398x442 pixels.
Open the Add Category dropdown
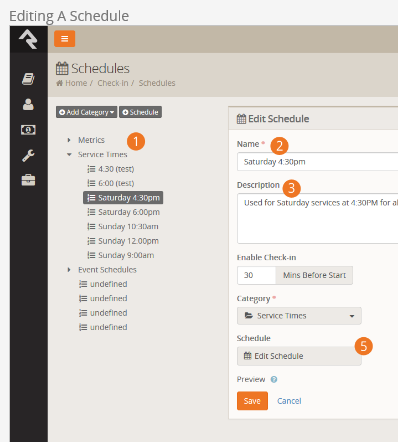coord(87,112)
